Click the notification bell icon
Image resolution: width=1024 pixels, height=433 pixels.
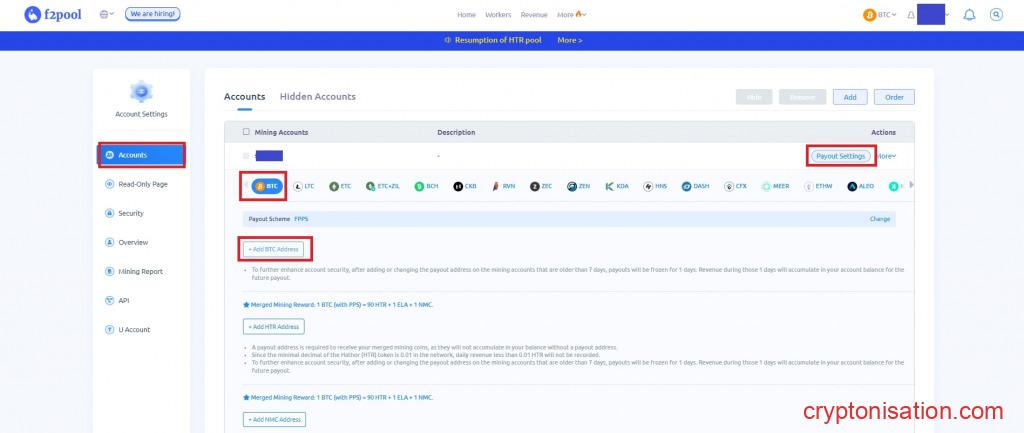point(969,15)
